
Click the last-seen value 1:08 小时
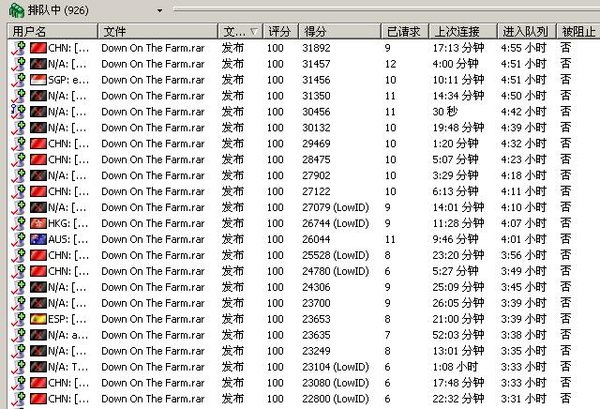point(455,367)
